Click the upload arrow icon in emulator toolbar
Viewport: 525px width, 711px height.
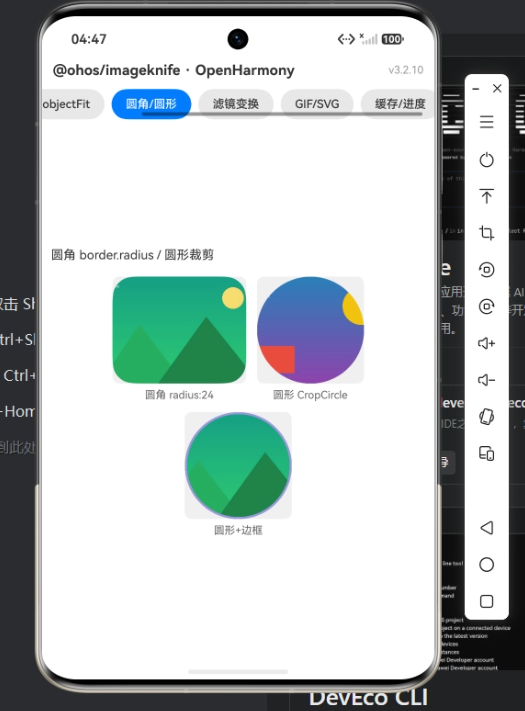click(x=486, y=196)
